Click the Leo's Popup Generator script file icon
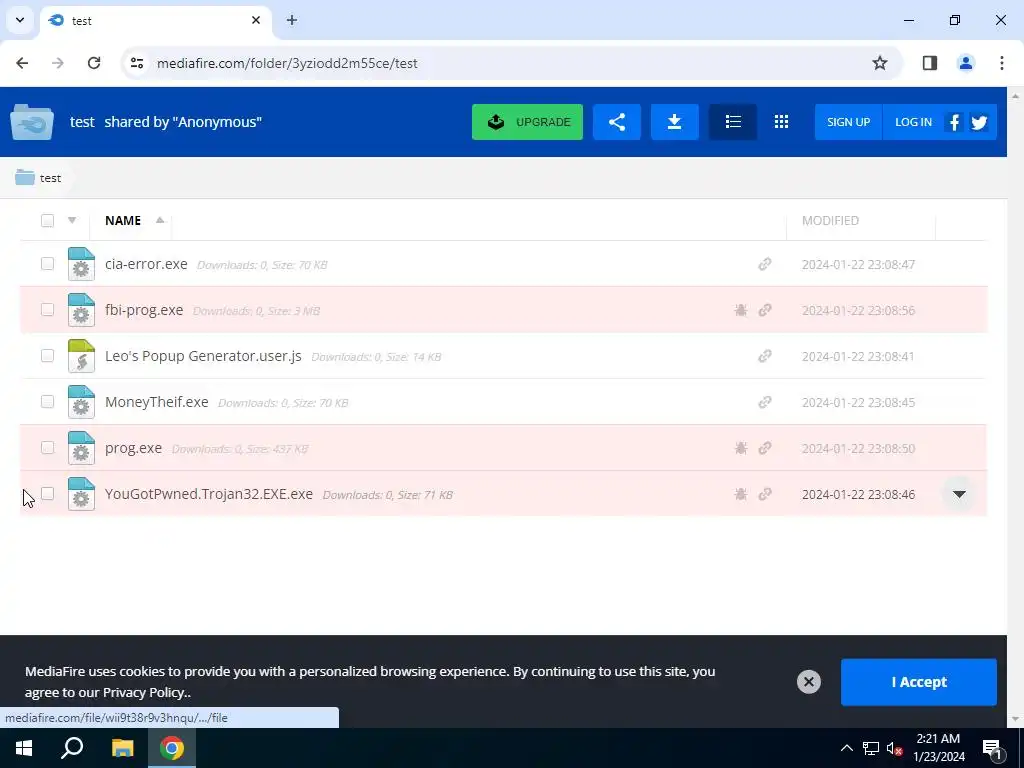 pyautogui.click(x=81, y=356)
